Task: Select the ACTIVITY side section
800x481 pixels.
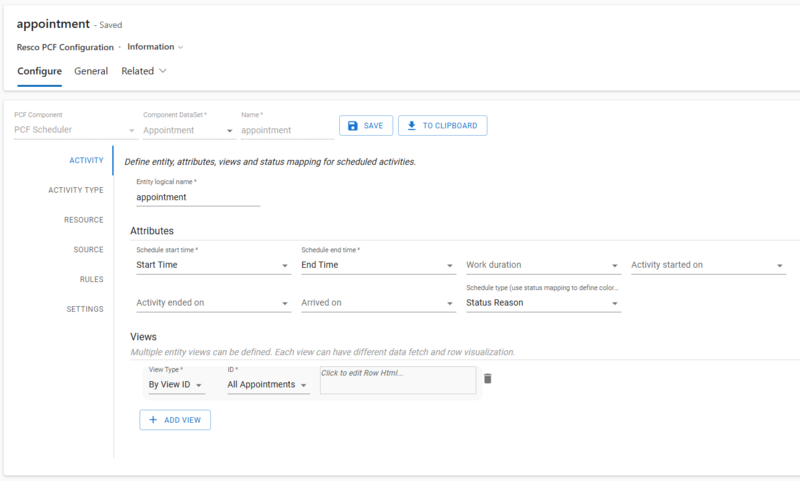Action: (86, 160)
